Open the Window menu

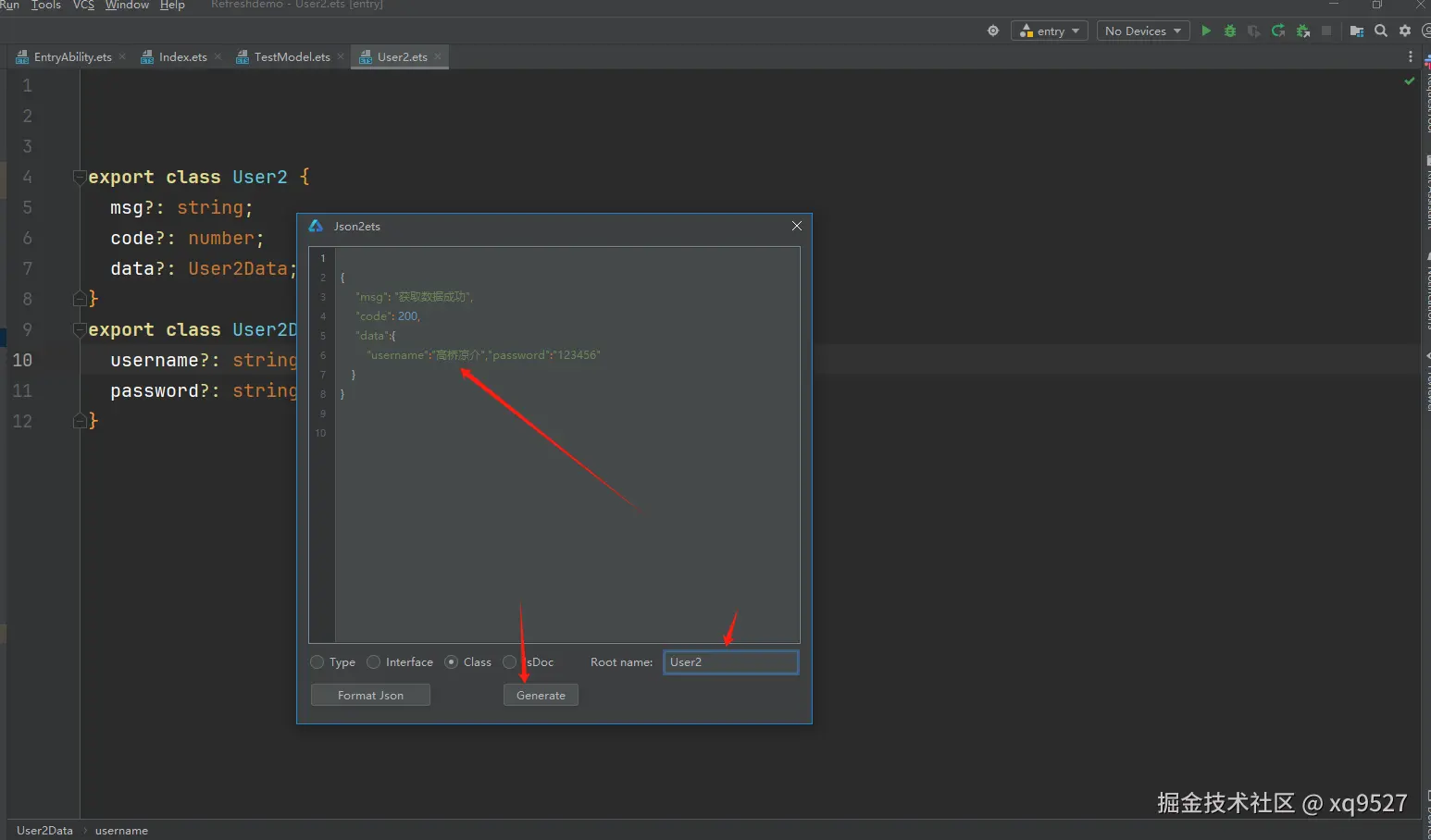pyautogui.click(x=127, y=6)
